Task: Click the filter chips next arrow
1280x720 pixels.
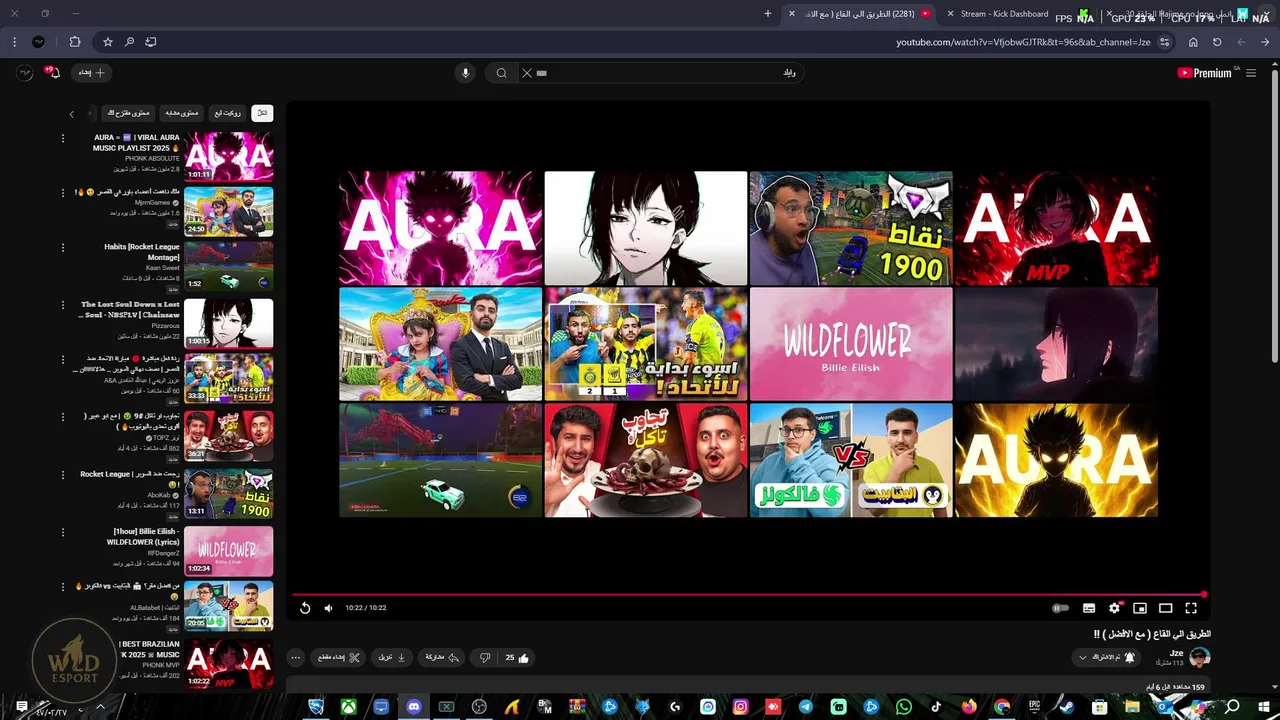Action: 71,114
